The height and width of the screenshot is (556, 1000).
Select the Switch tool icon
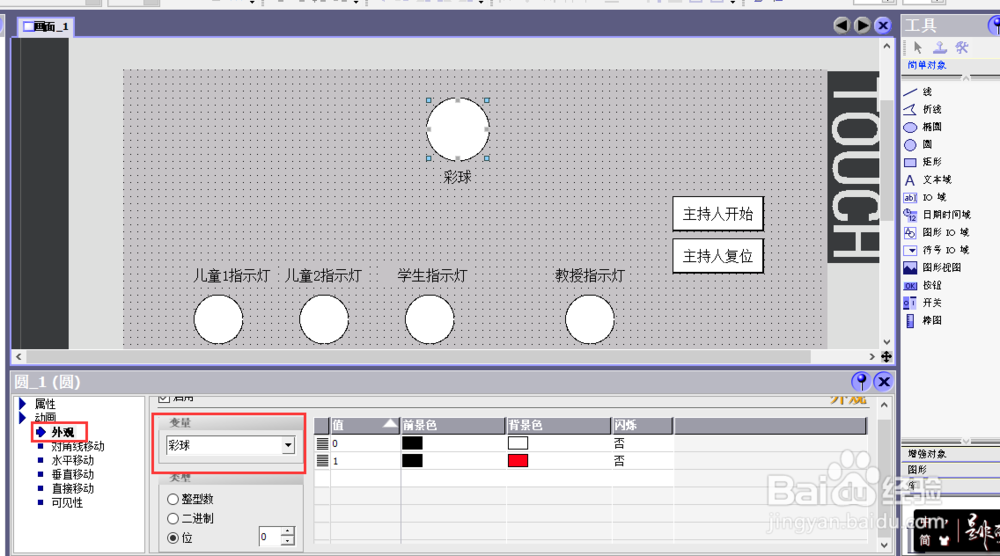910,303
